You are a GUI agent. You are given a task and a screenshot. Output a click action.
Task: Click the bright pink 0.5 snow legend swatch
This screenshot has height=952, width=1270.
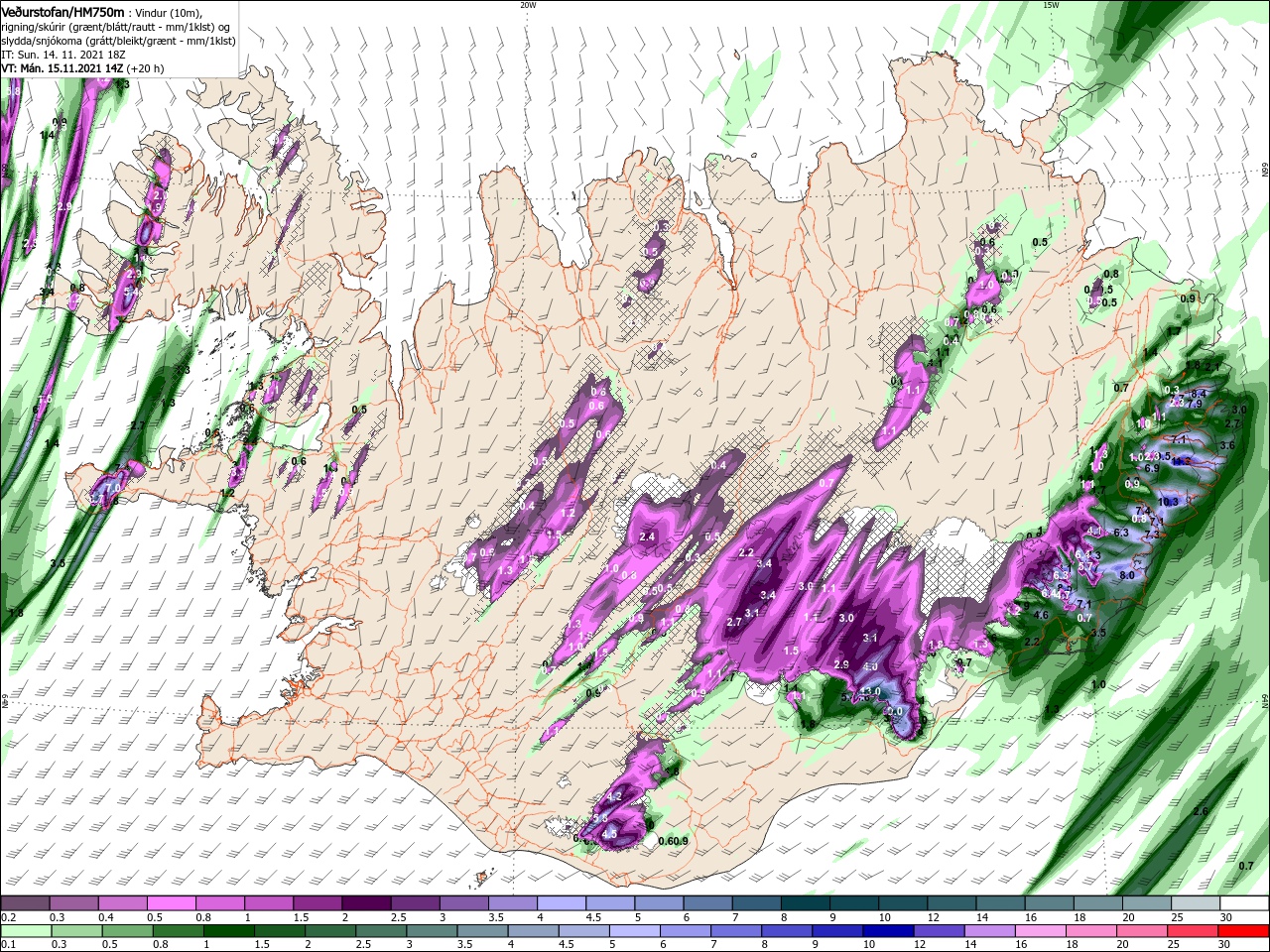[x=171, y=903]
